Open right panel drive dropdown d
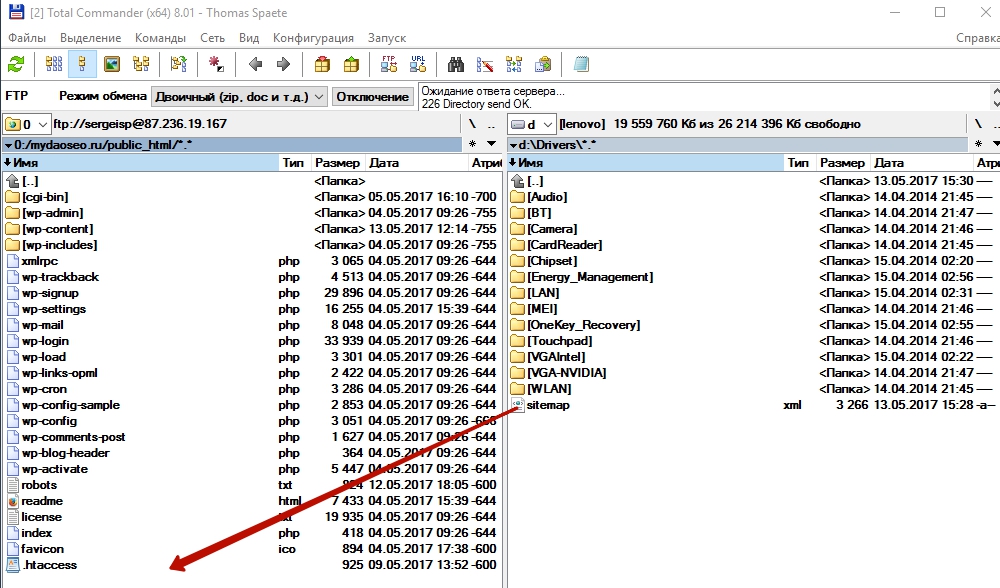 click(533, 124)
